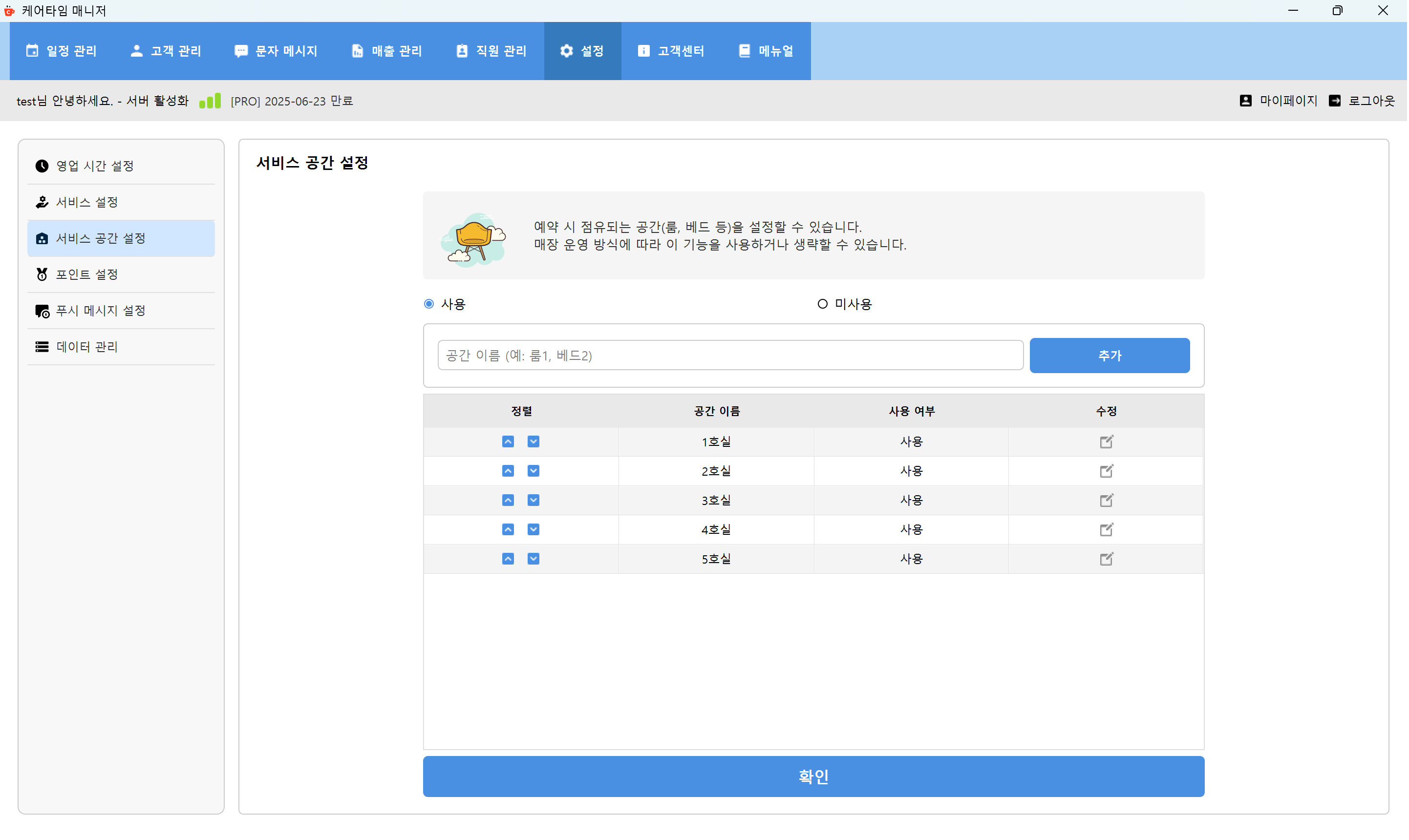Open the edit icon for 1호실
The image size is (1409, 840).
(1106, 441)
